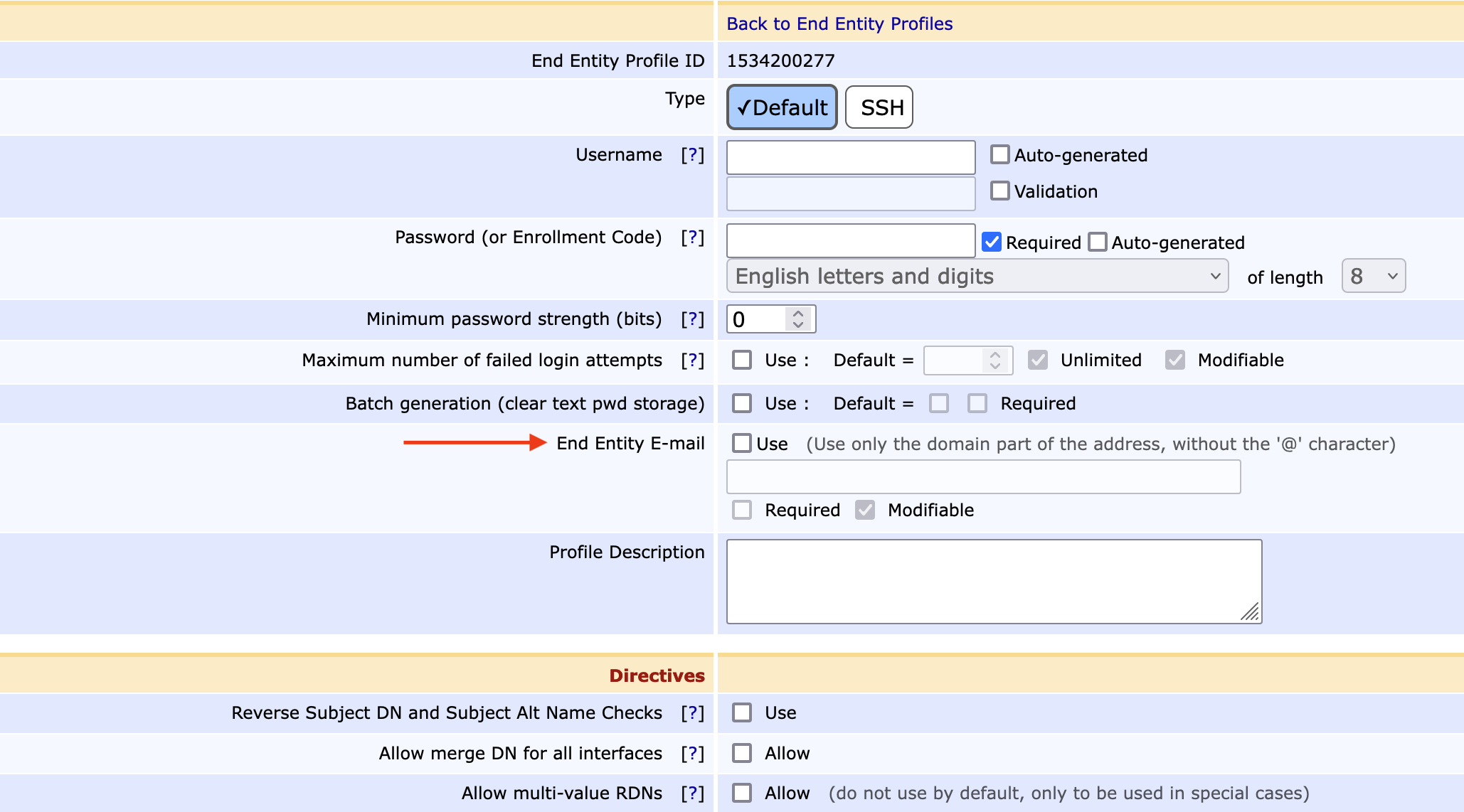
Task: Check Username Validation box
Action: (999, 191)
